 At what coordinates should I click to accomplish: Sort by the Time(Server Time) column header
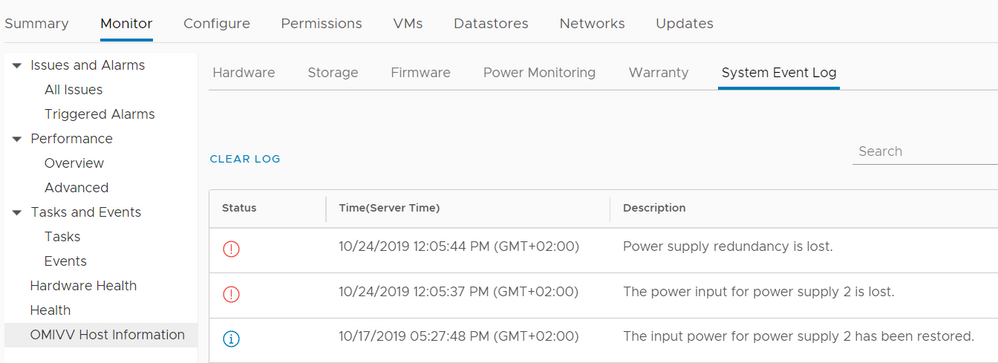pyautogui.click(x=390, y=208)
